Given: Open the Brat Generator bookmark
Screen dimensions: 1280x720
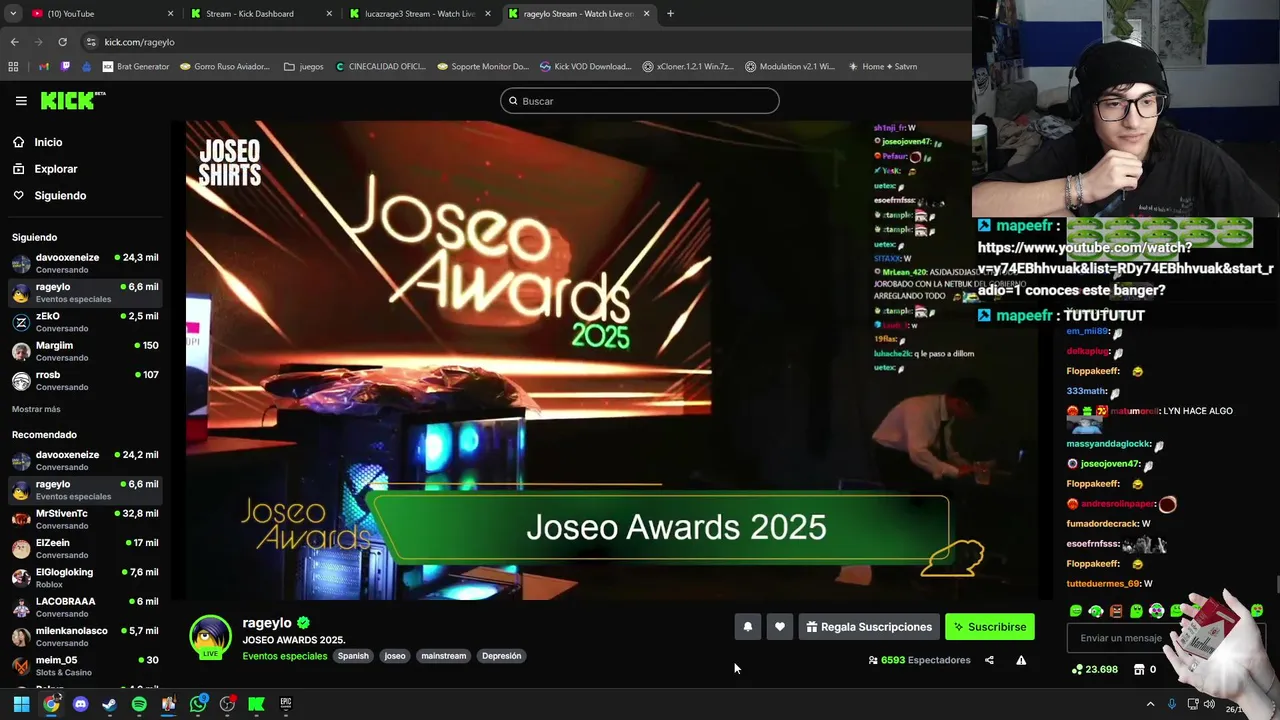Looking at the screenshot, I should (x=135, y=67).
